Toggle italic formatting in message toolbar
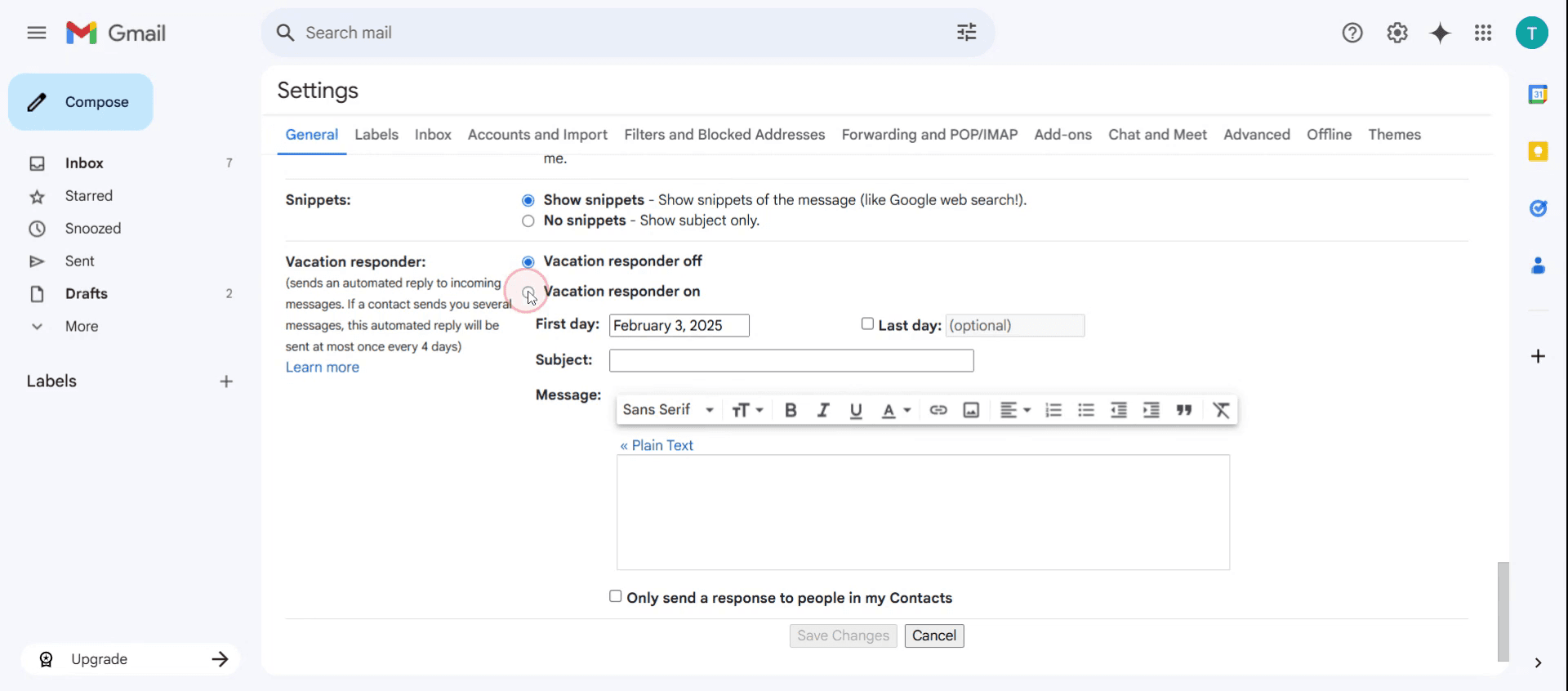Image resolution: width=1568 pixels, height=691 pixels. click(823, 410)
